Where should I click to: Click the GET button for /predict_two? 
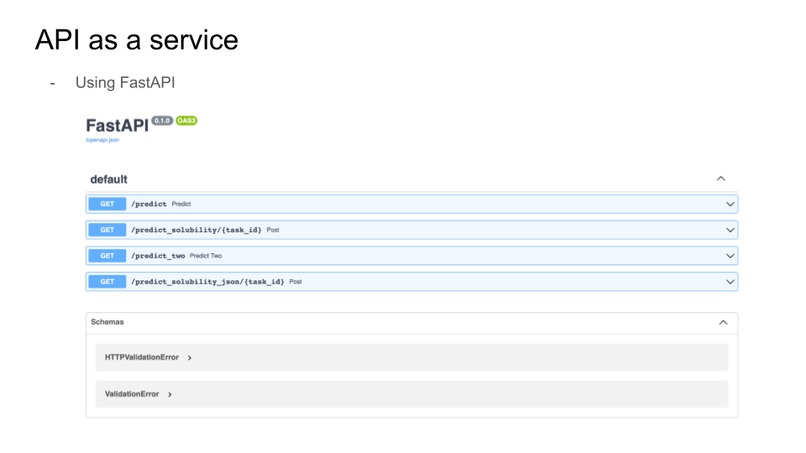click(107, 256)
